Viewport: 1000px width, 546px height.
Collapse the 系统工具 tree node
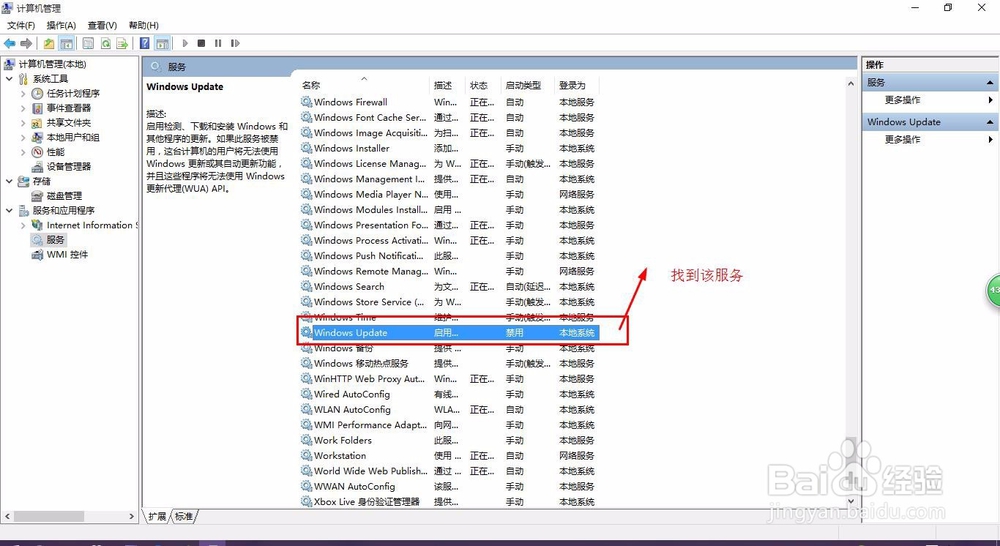(9, 79)
